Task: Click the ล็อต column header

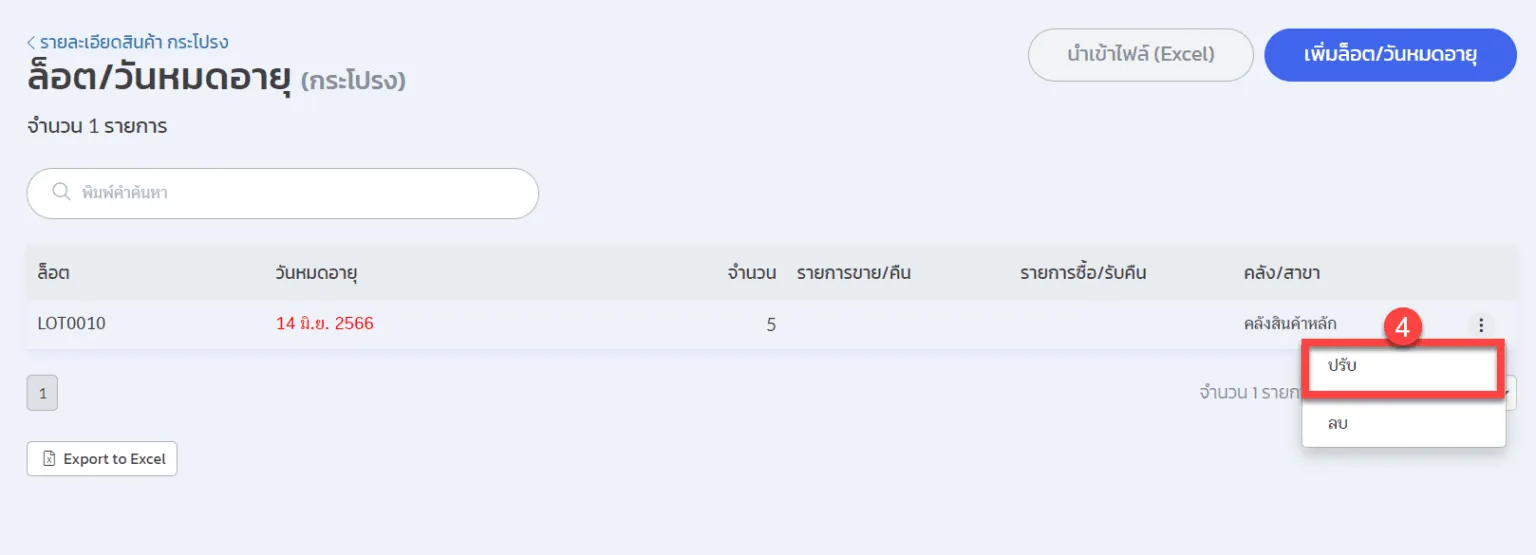Action: tap(53, 273)
